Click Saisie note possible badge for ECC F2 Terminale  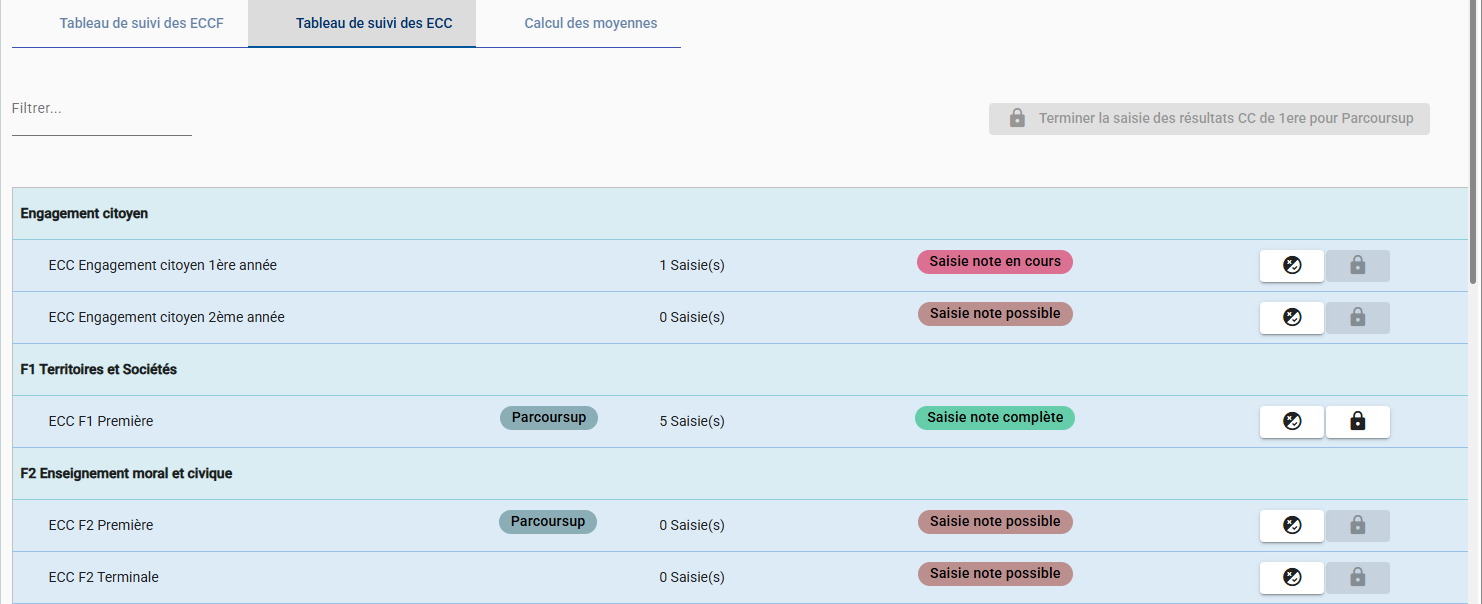coord(995,574)
